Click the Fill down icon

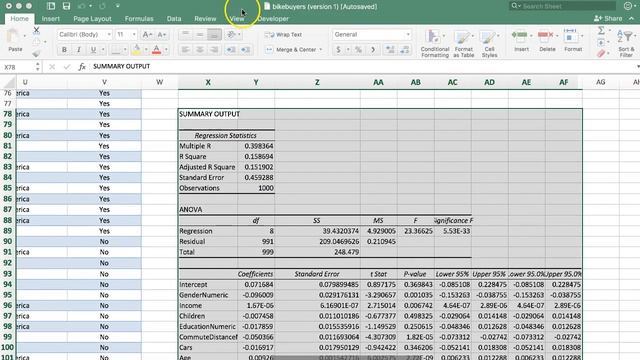[x=601, y=42]
